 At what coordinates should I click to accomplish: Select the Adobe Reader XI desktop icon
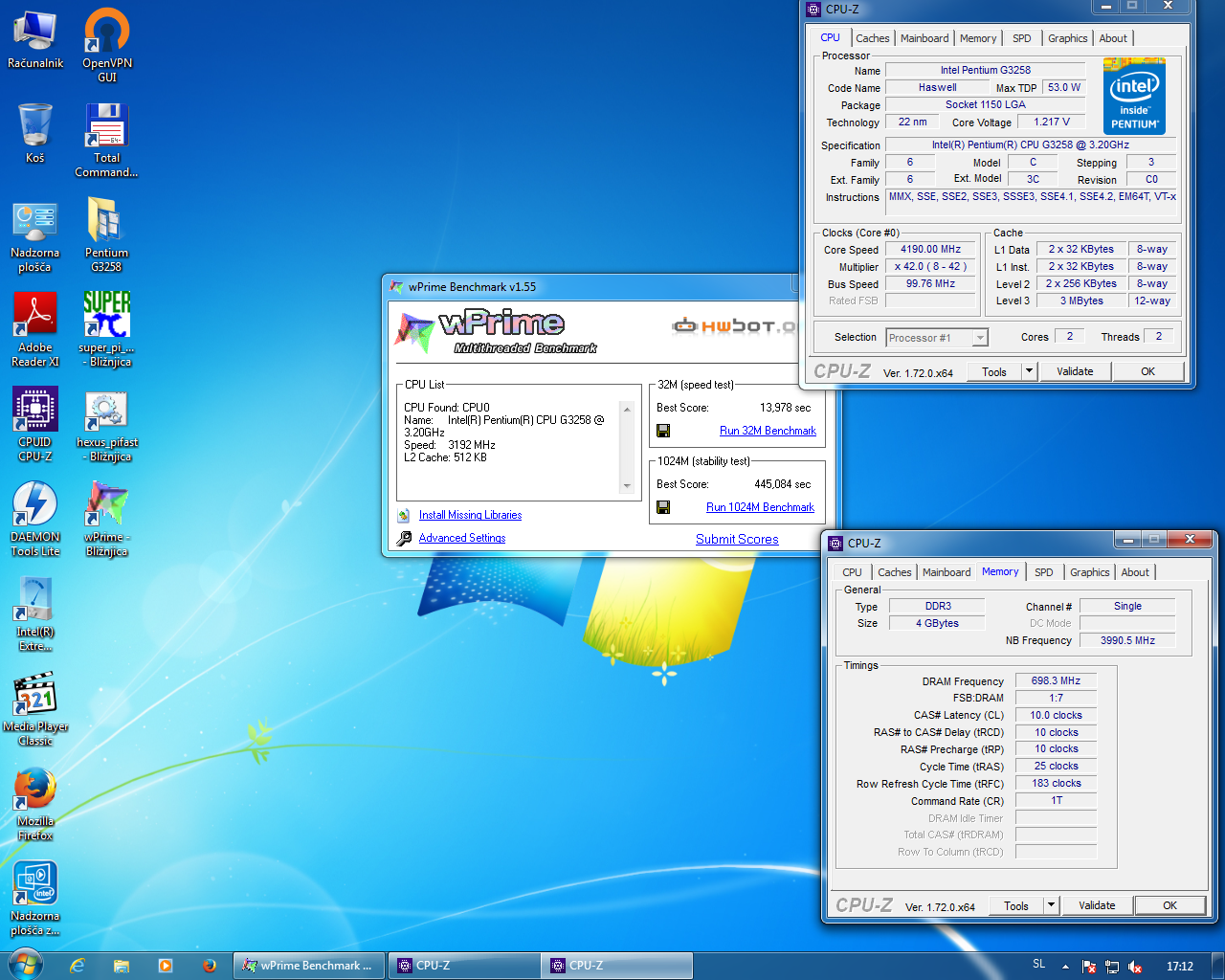tap(35, 330)
